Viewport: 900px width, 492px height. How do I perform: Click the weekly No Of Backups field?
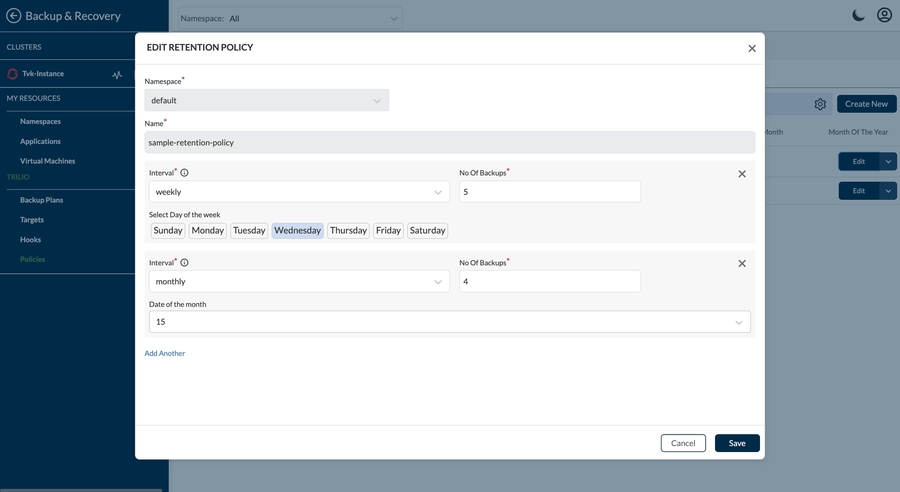(x=549, y=192)
